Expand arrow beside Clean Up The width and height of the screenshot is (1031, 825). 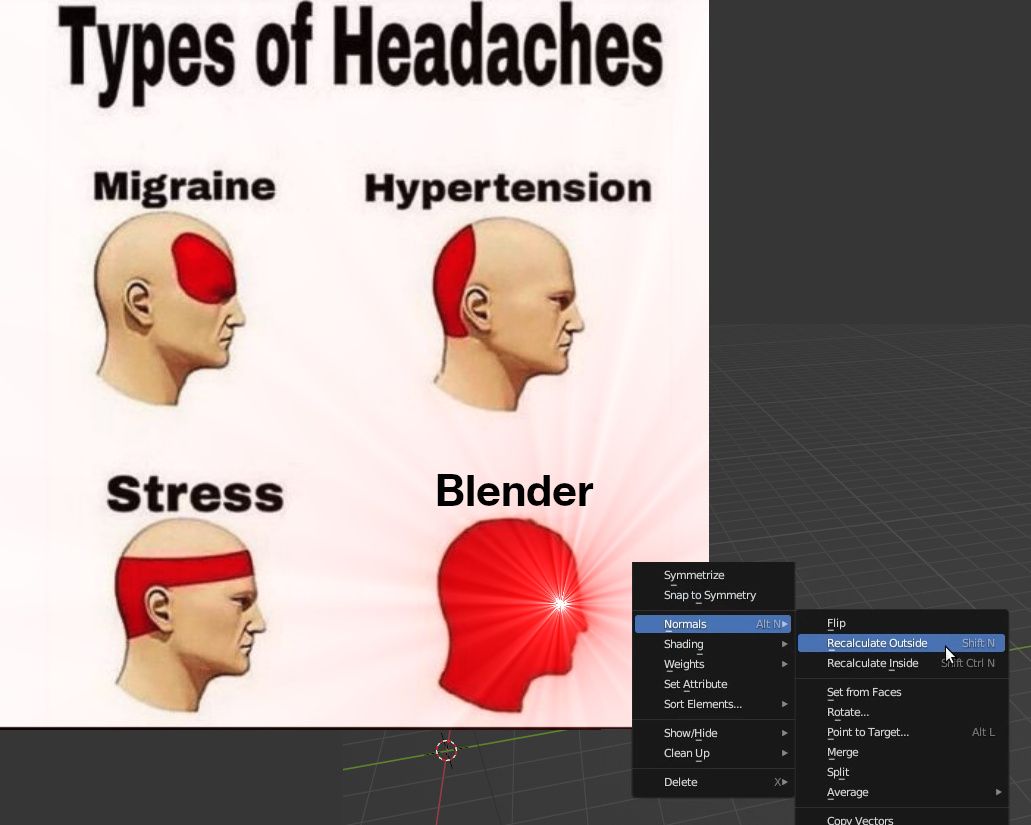click(784, 753)
